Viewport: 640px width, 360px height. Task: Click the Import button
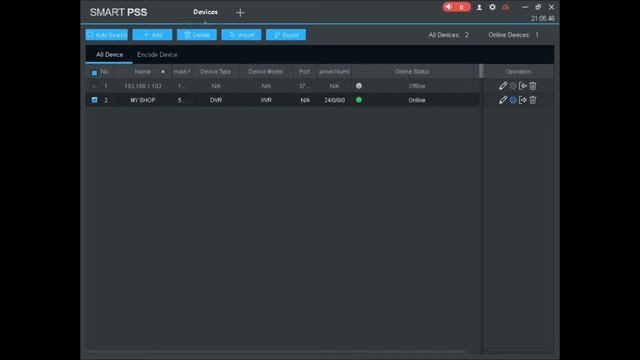tap(241, 35)
